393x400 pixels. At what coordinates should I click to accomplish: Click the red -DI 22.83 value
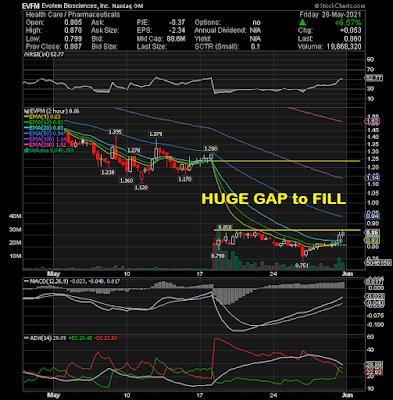(105, 338)
